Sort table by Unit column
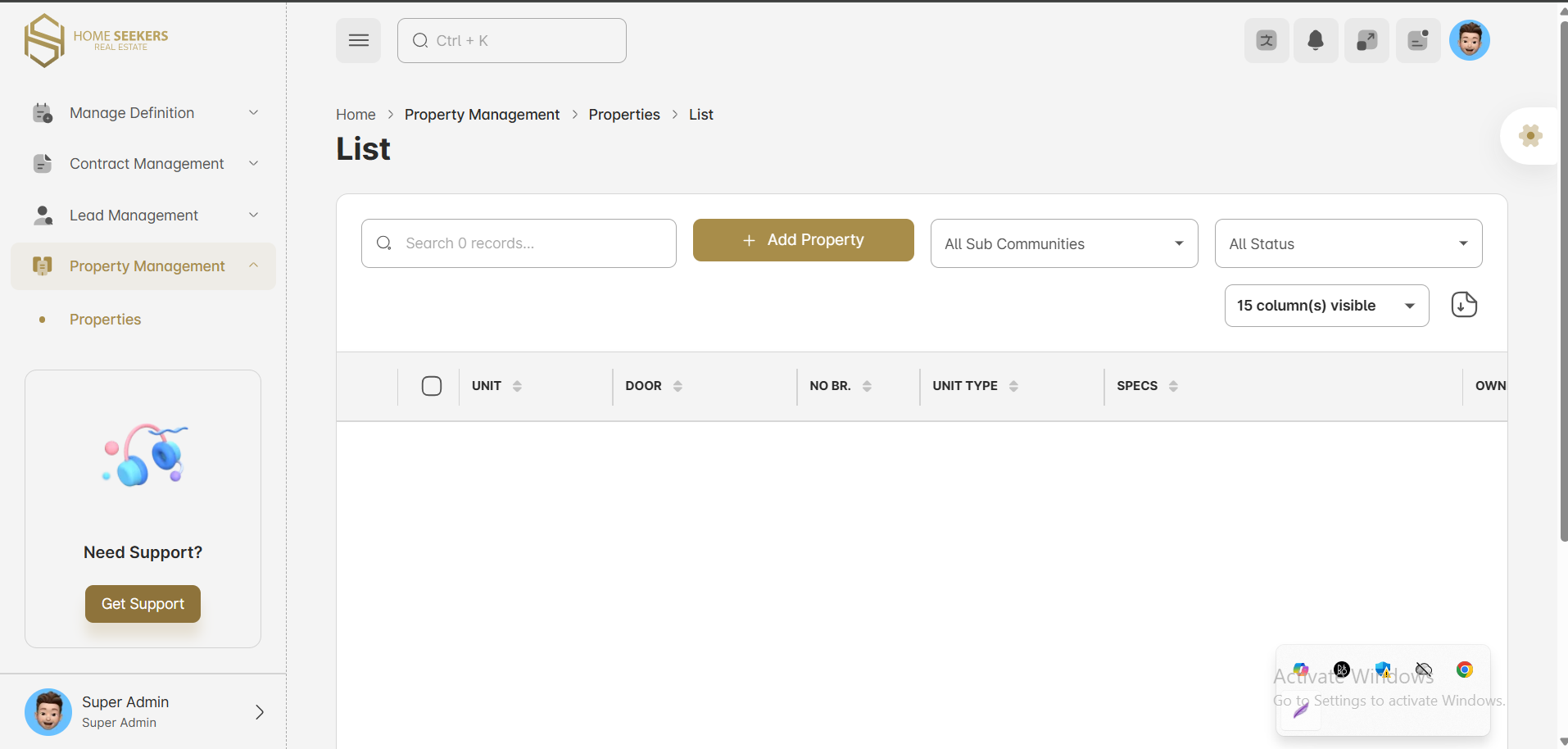This screenshot has width=1568, height=749. click(517, 386)
